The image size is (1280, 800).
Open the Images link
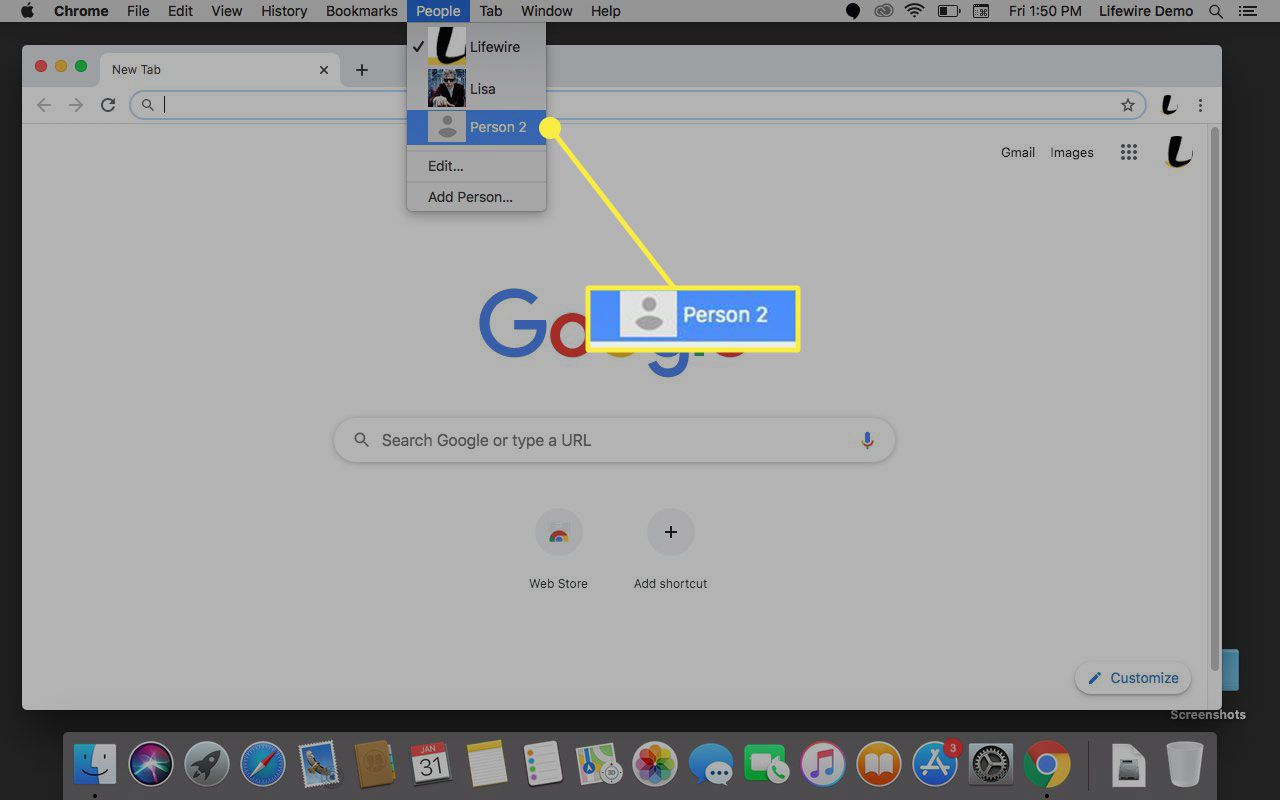(x=1072, y=153)
